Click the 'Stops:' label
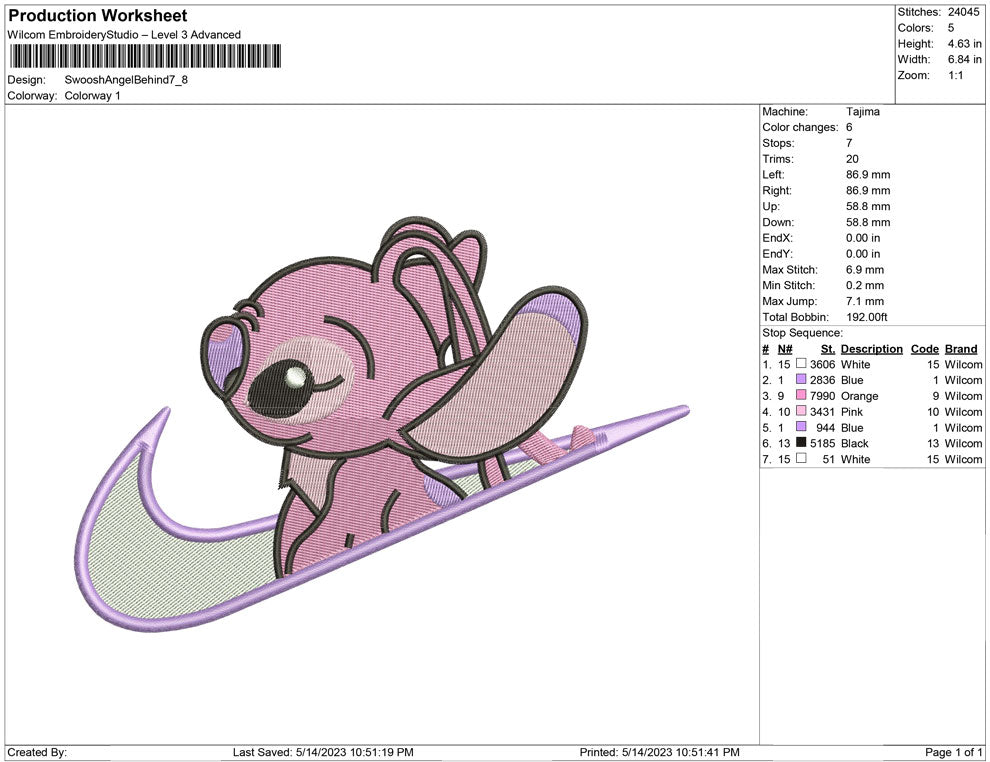The height and width of the screenshot is (762, 990). pyautogui.click(x=778, y=143)
